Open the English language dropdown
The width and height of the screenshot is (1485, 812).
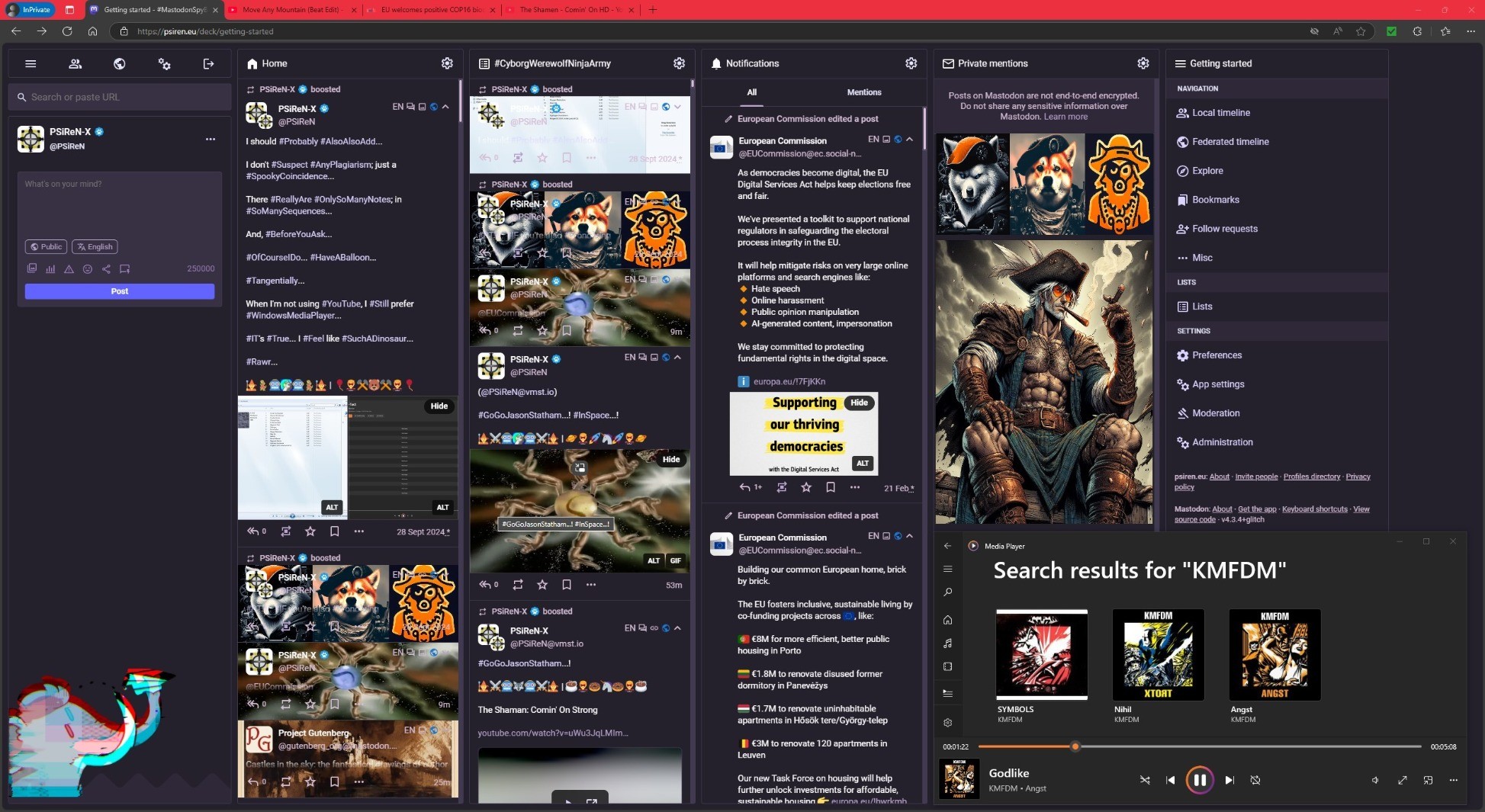click(x=95, y=247)
